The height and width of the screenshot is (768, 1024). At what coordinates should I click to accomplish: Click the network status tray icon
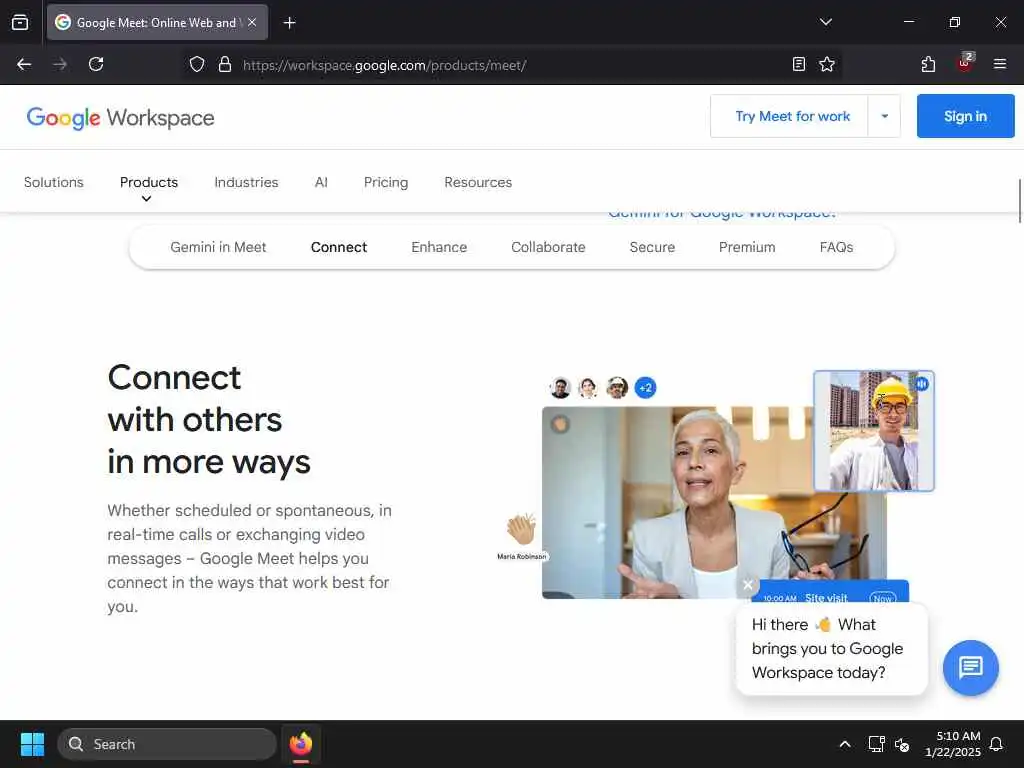tap(876, 744)
